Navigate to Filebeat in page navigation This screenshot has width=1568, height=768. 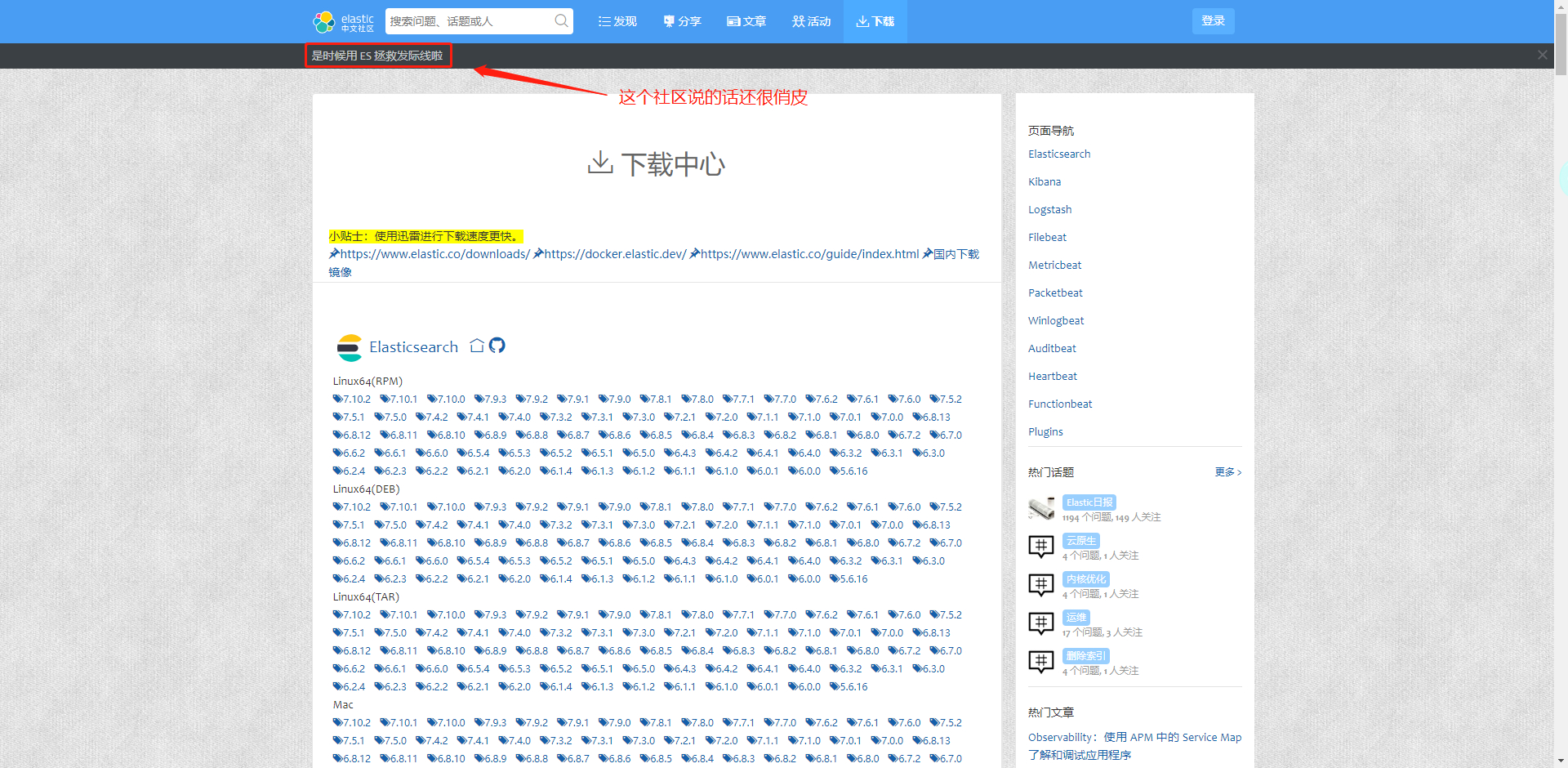pos(1047,237)
